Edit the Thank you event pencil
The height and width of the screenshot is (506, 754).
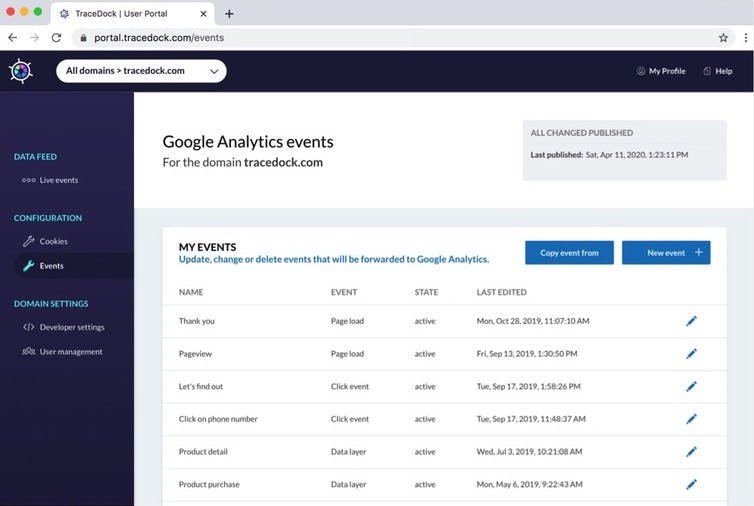(691, 321)
